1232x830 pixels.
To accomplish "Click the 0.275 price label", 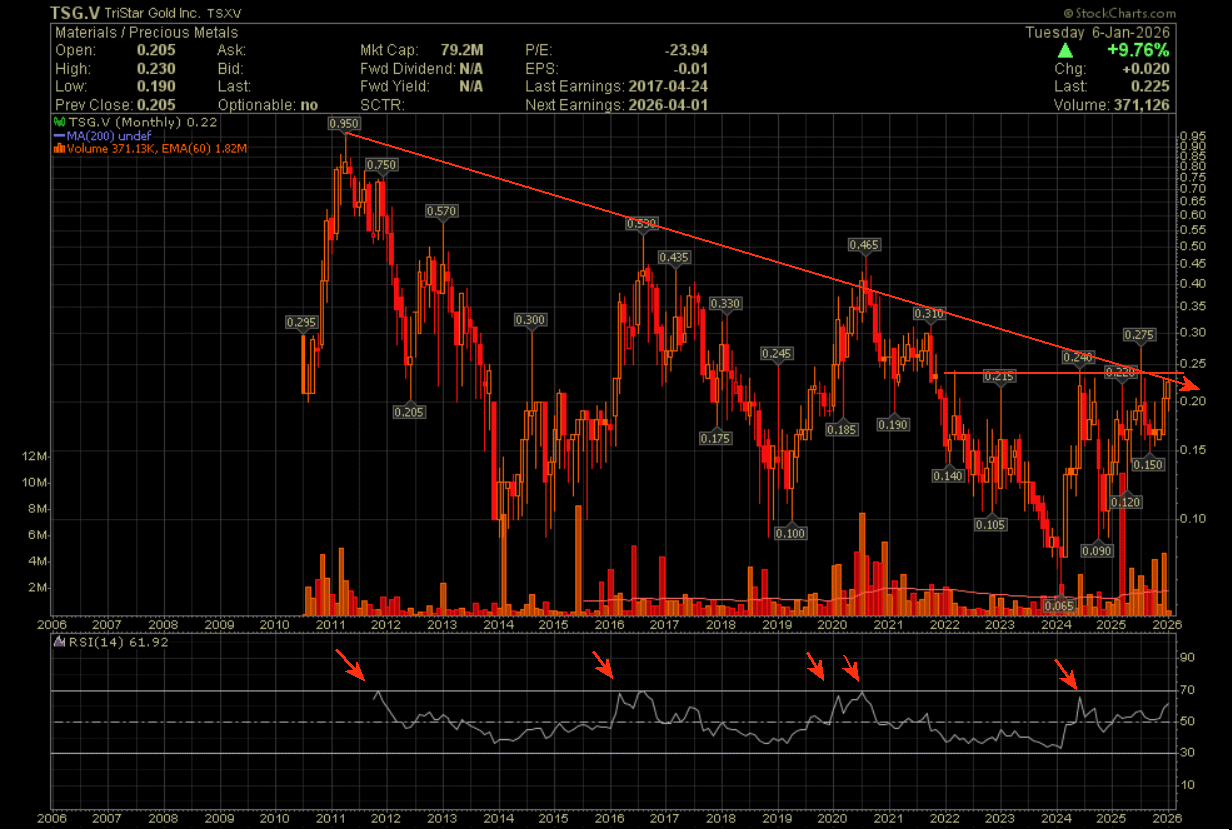I will click(1140, 335).
